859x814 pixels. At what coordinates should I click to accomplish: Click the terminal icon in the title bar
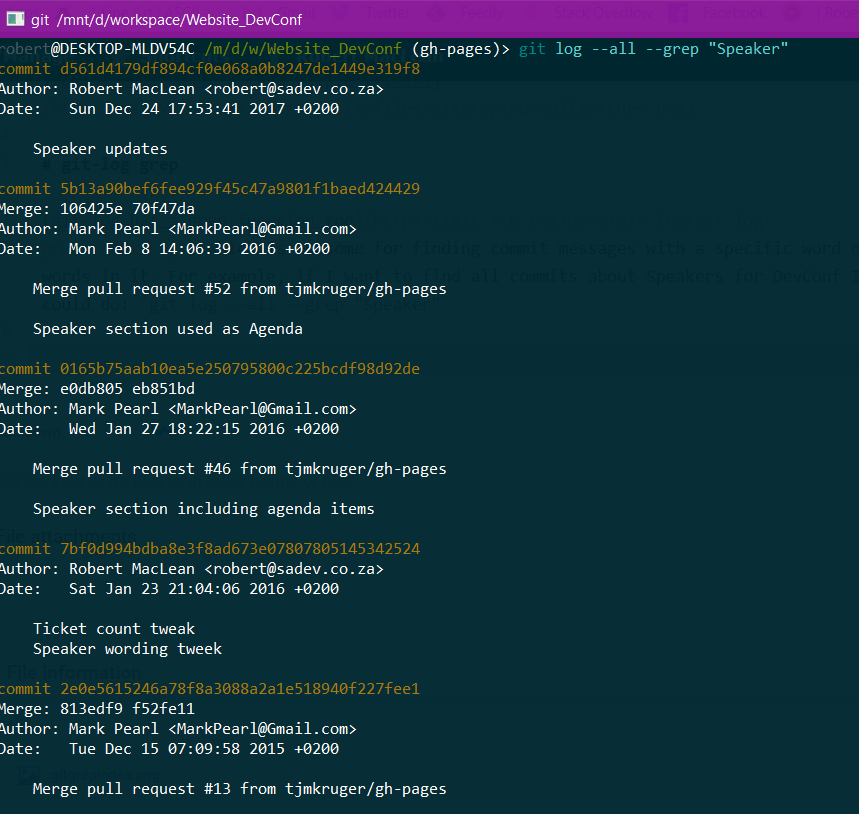(x=14, y=18)
